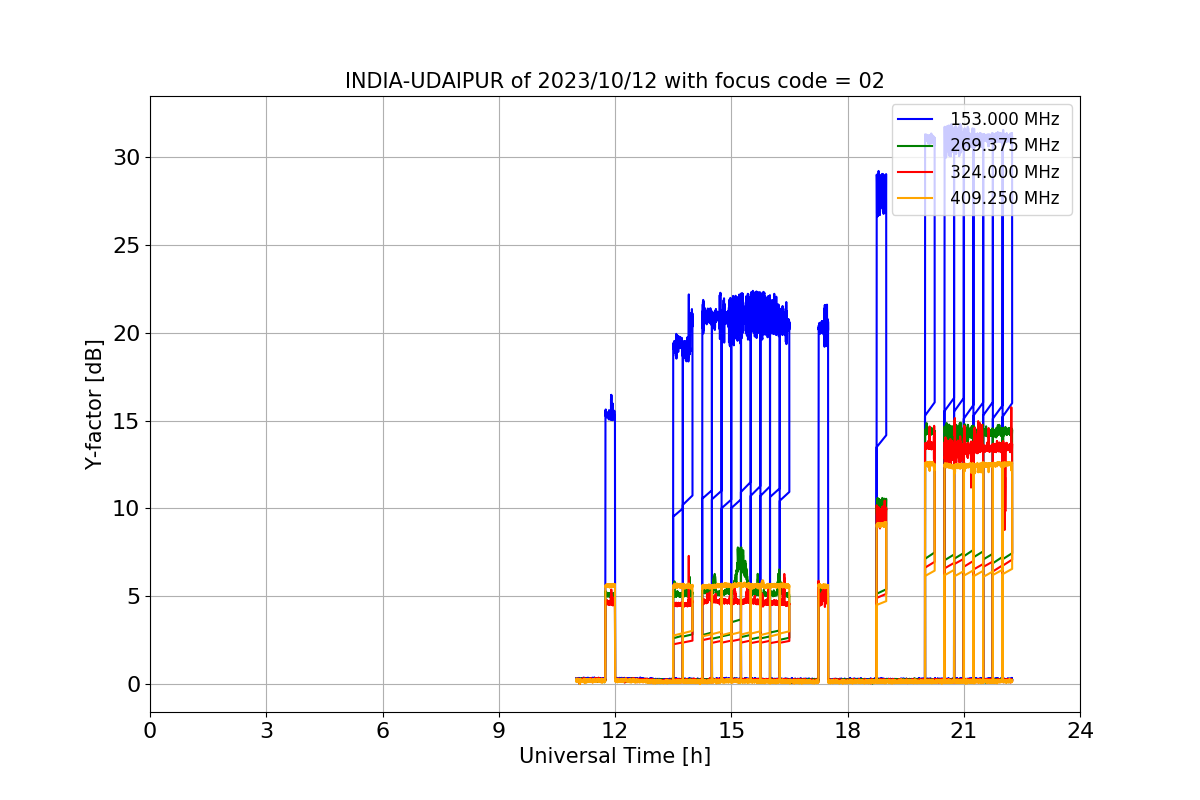
Task: Click the x-axis tick label 3
Action: (x=266, y=730)
